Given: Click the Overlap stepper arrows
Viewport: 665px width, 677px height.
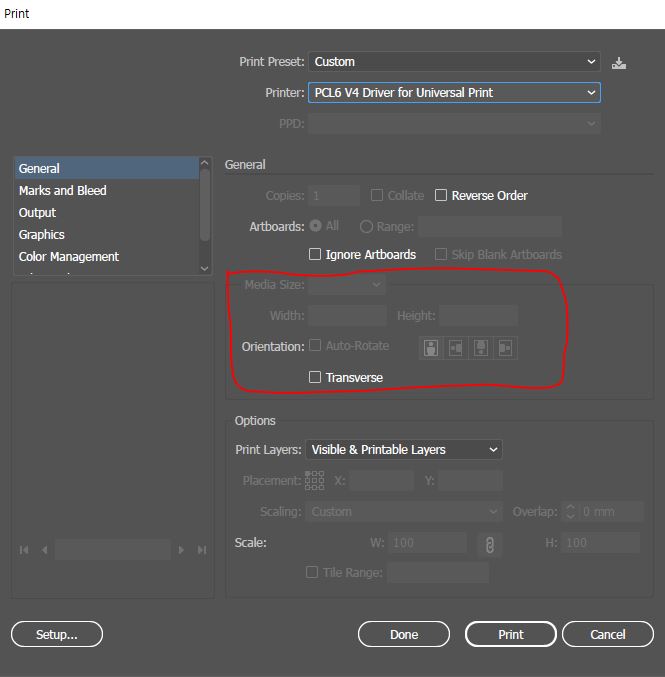Looking at the screenshot, I should pyautogui.click(x=570, y=512).
